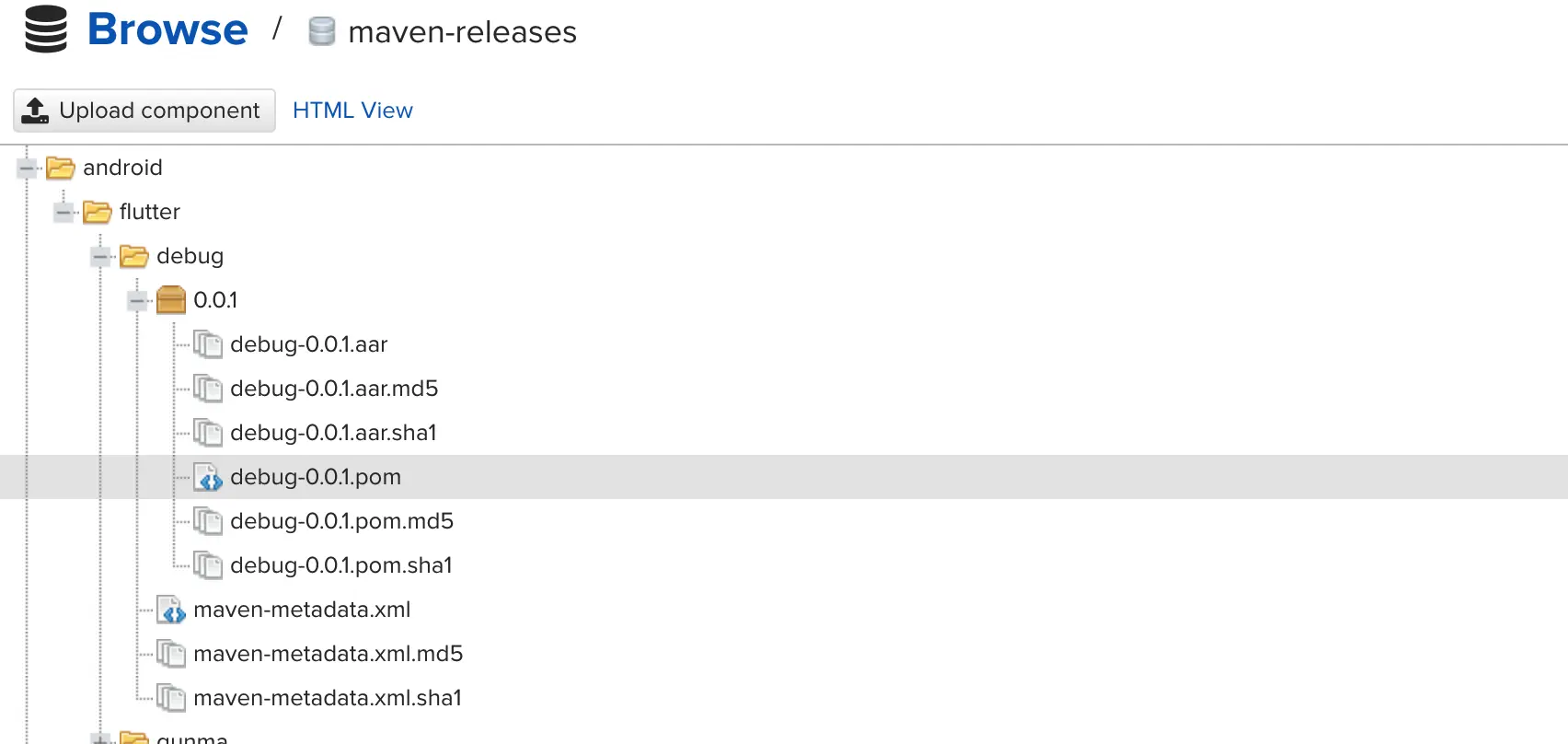This screenshot has width=1568, height=744.
Task: Open the HTML View link
Action: pyautogui.click(x=352, y=110)
